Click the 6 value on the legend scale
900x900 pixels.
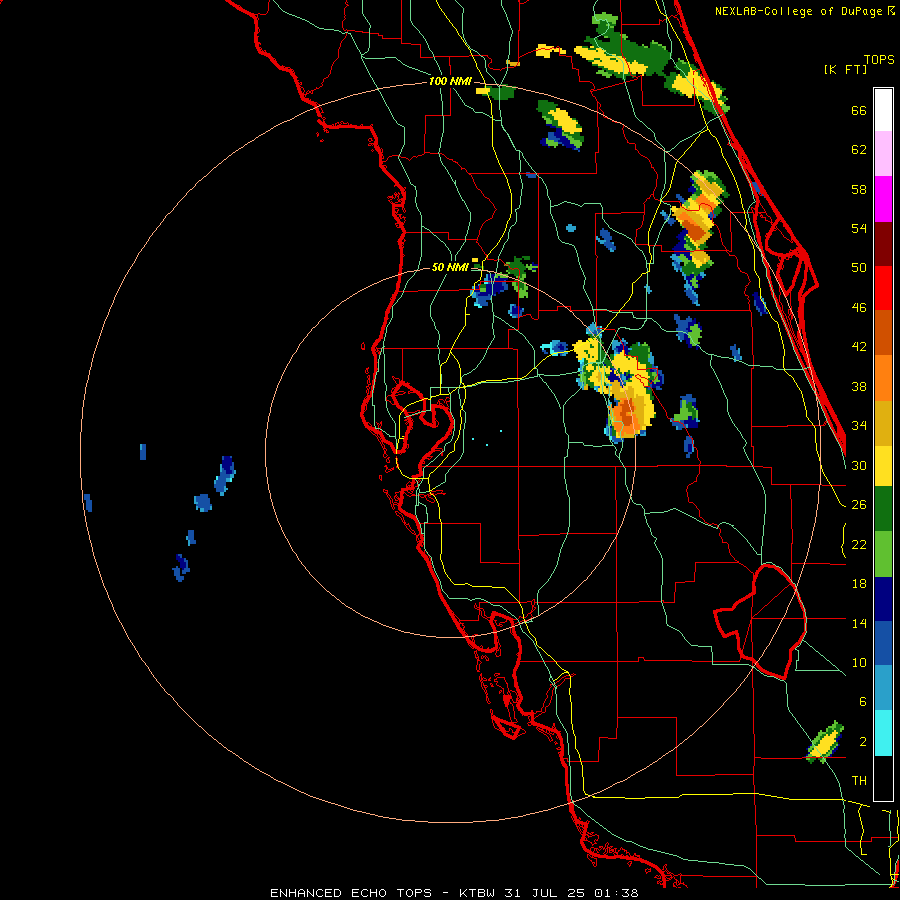(x=863, y=701)
